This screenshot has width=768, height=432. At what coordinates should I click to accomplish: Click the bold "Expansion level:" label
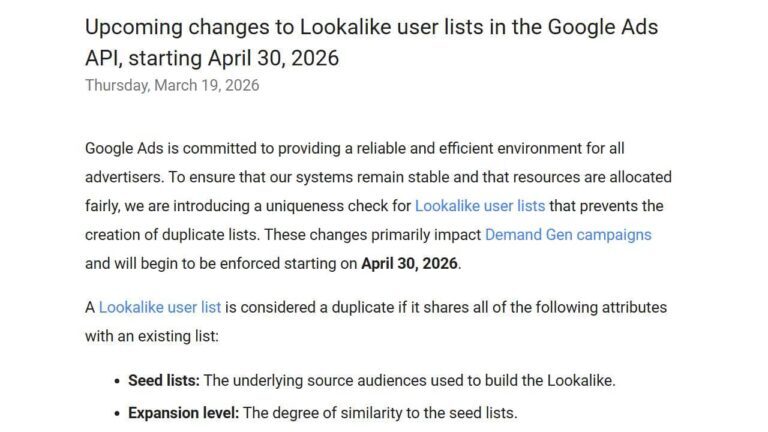(x=184, y=412)
